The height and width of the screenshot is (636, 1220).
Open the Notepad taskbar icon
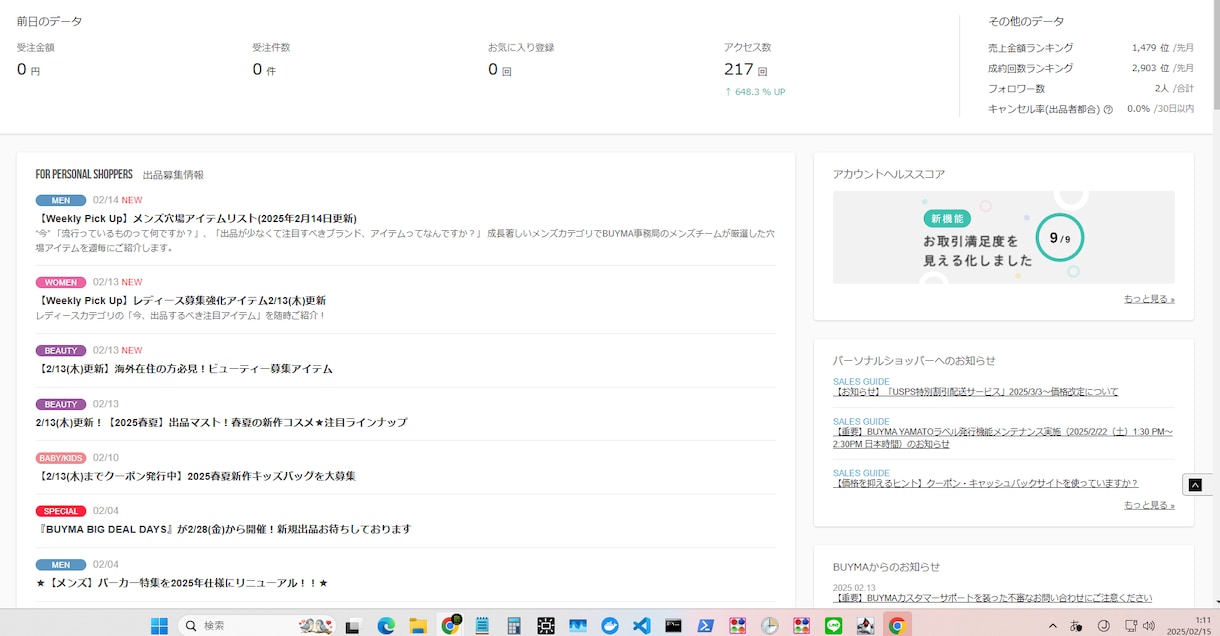(x=482, y=626)
